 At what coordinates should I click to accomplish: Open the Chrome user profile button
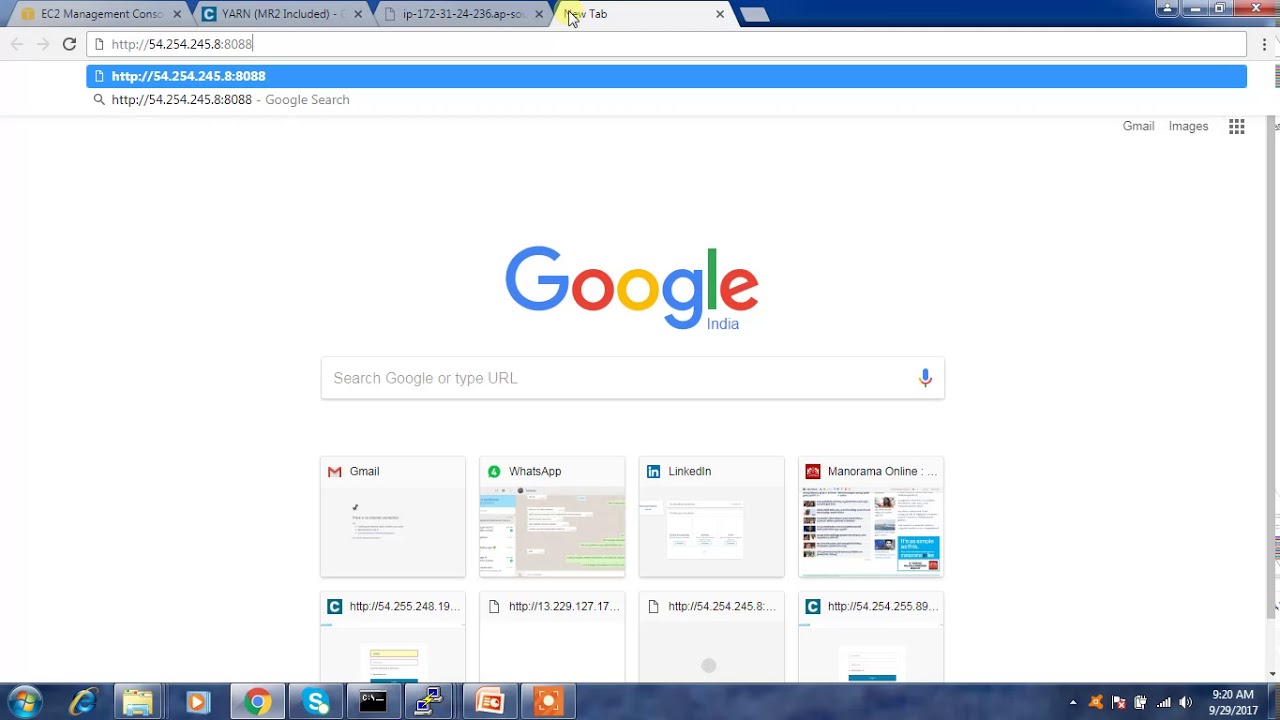(x=1167, y=8)
